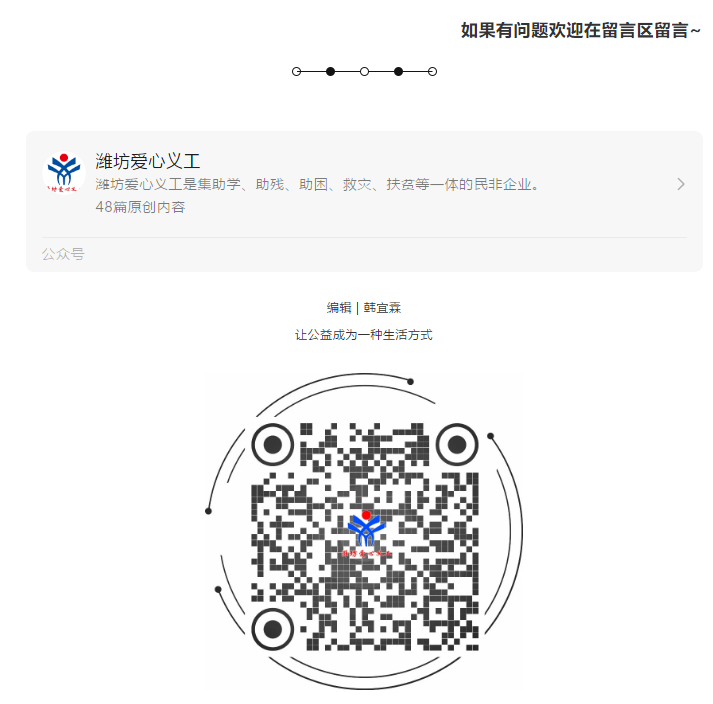The image size is (713, 704).
Task: Open the 潍坊爱心义工 account name title
Action: point(147,161)
